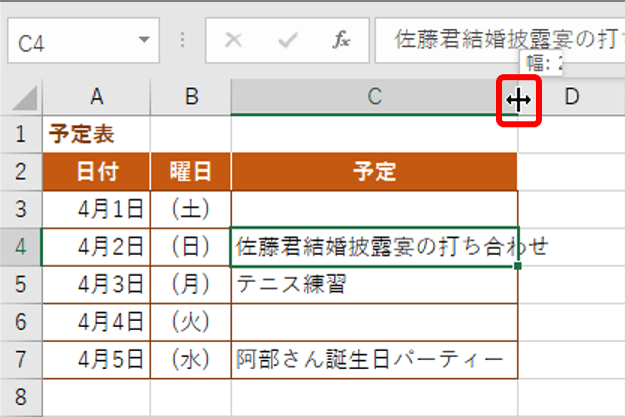This screenshot has height=417, width=625.
Task: Select row 4 header
Action: 21,247
